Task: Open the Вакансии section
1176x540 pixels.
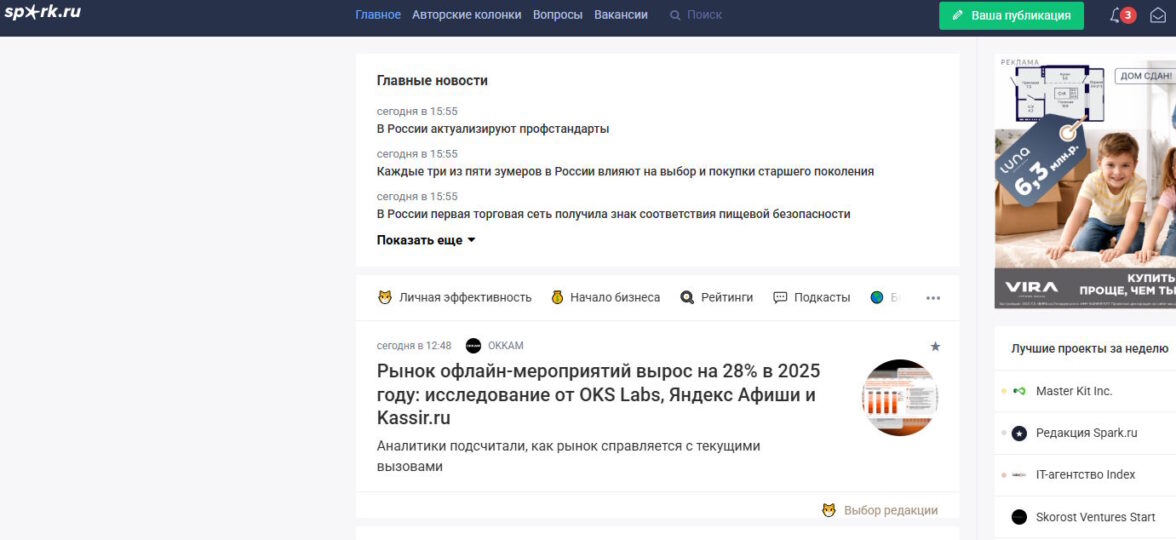Action: coord(621,15)
